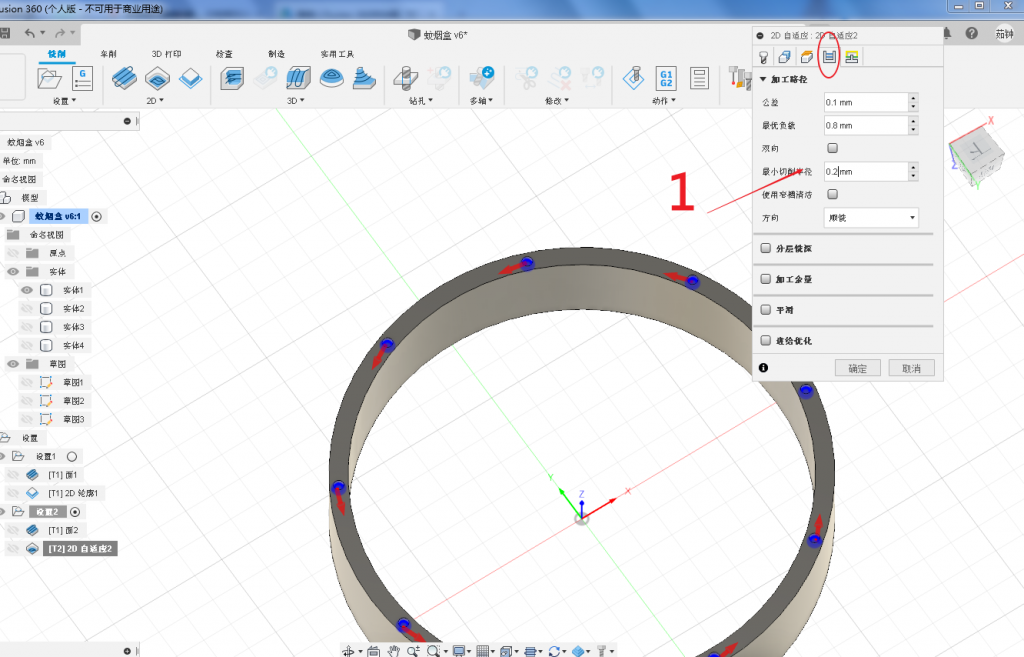
Task: Open the 3D dropdown menu
Action: point(296,101)
